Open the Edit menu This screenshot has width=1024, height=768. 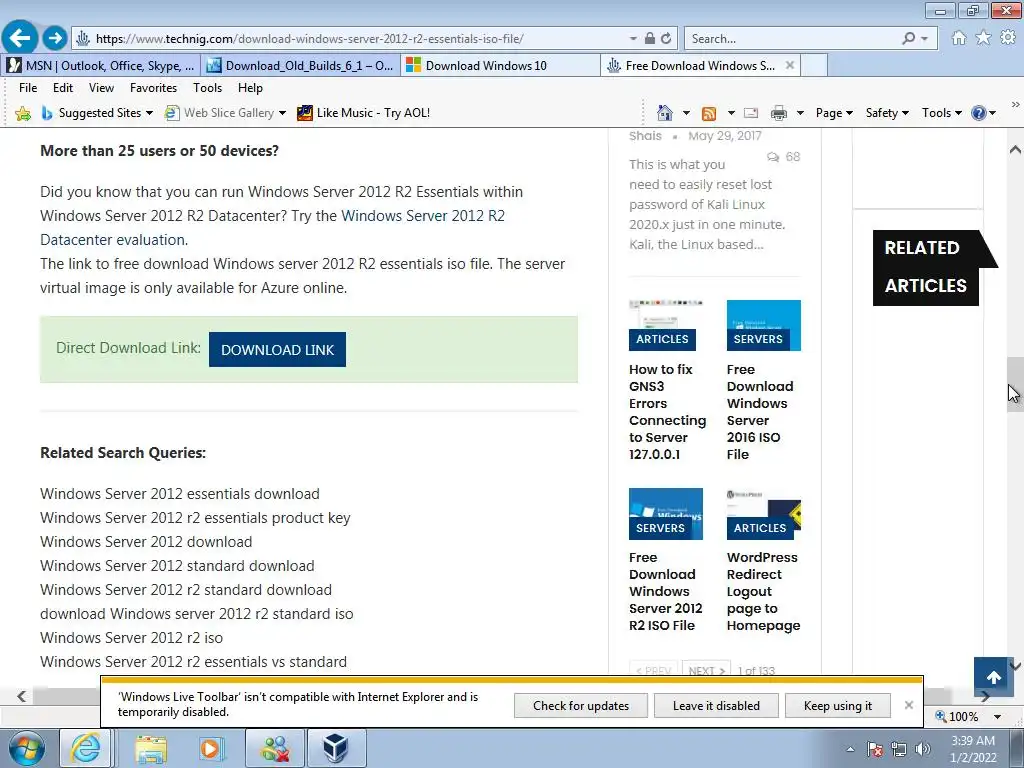[x=63, y=88]
